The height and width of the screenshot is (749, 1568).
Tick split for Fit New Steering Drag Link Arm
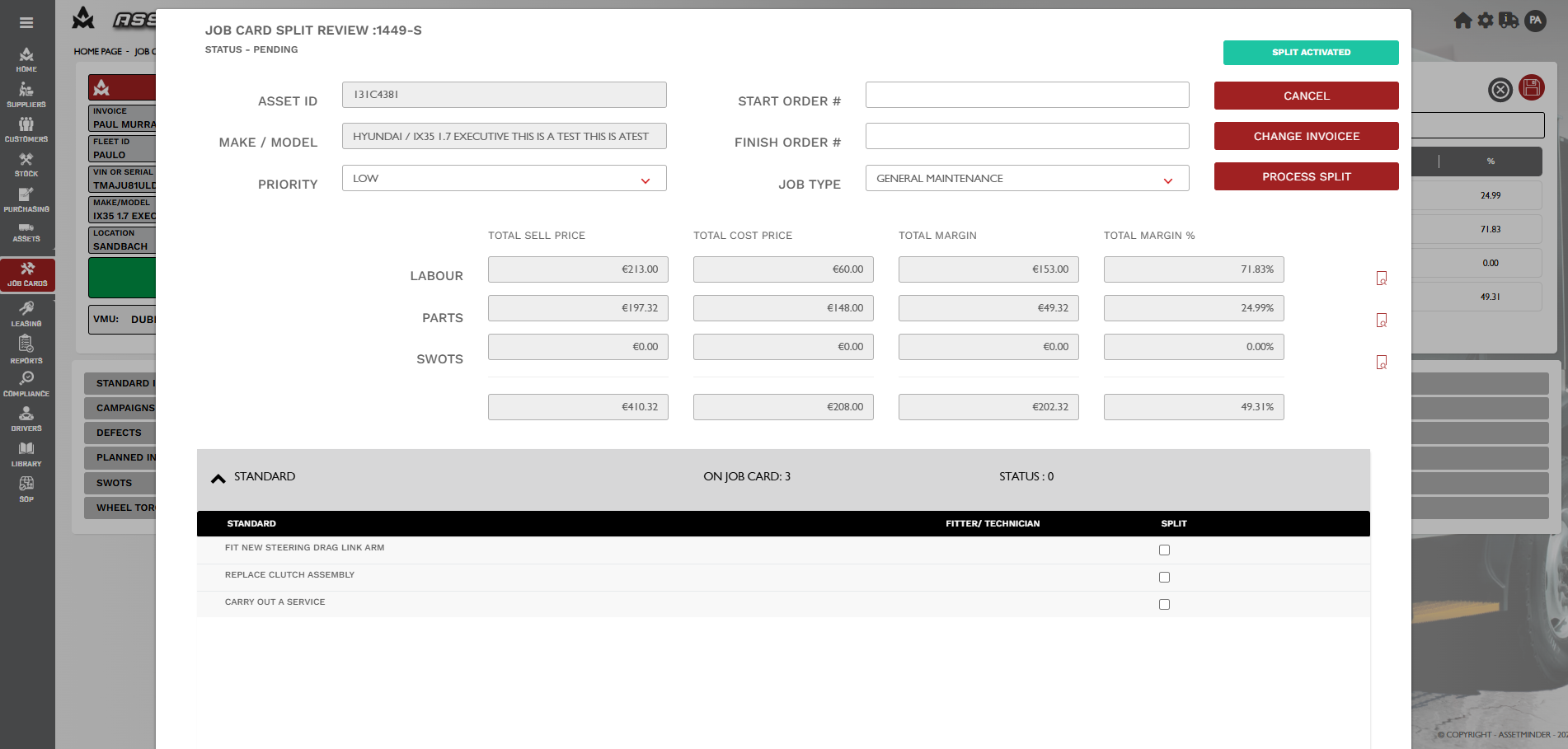coord(1164,550)
